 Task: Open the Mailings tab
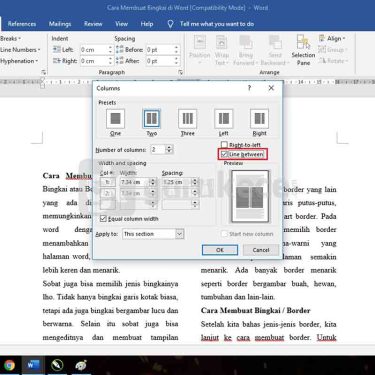coord(60,24)
